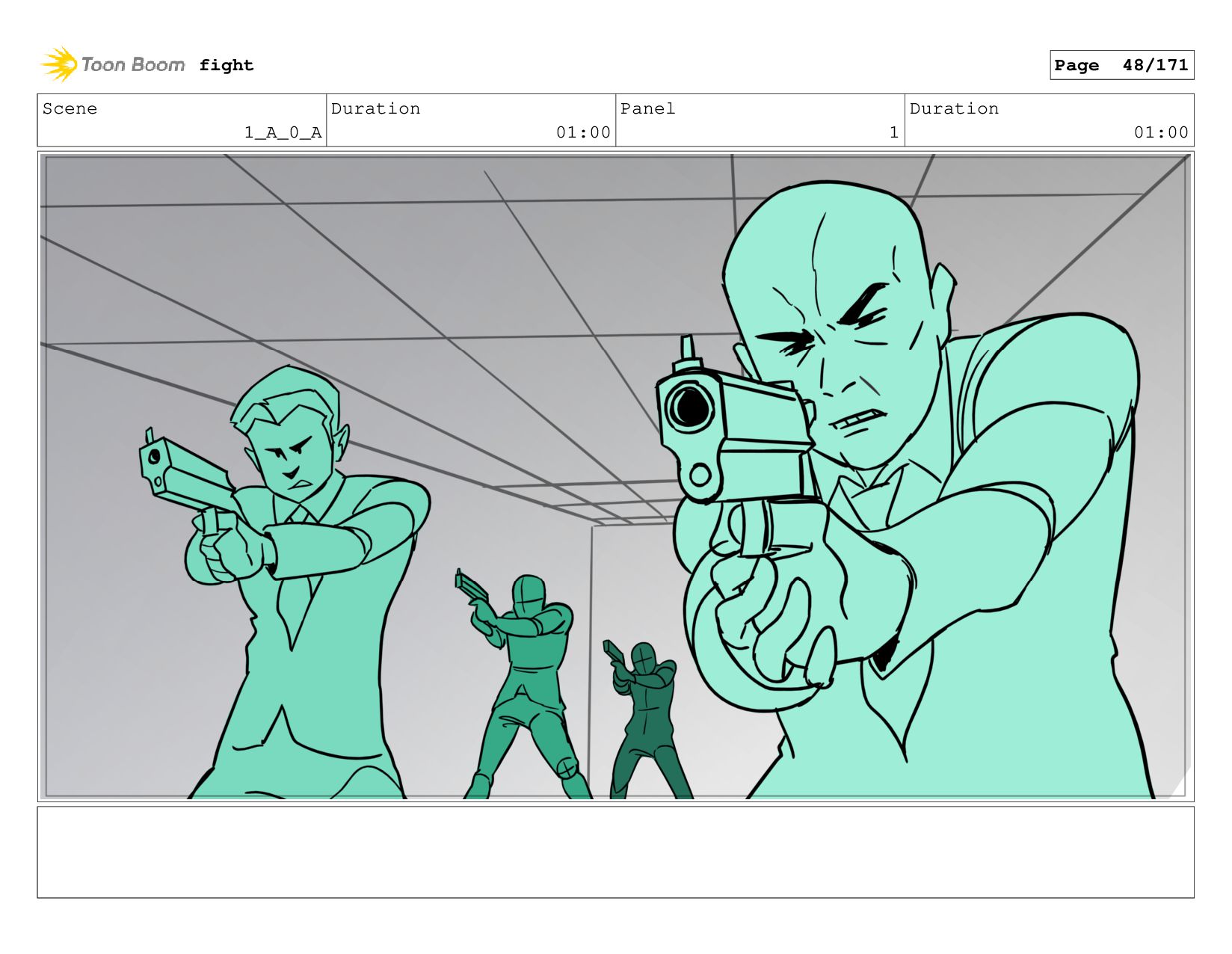
Task: Click the Toon Boom logo
Action: 113,65
